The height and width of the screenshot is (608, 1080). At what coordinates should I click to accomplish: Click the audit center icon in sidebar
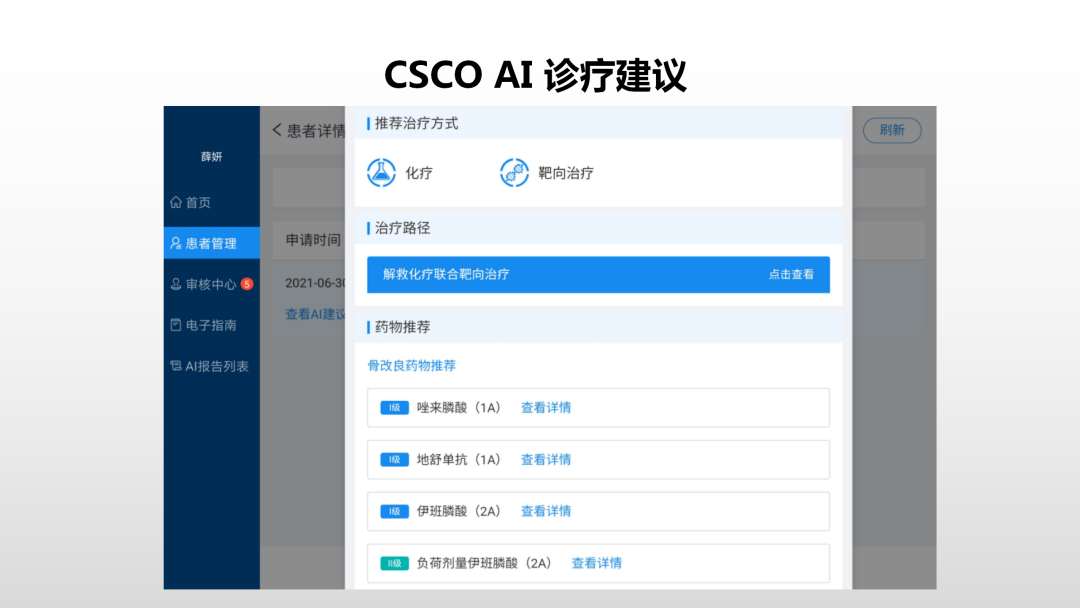point(176,284)
